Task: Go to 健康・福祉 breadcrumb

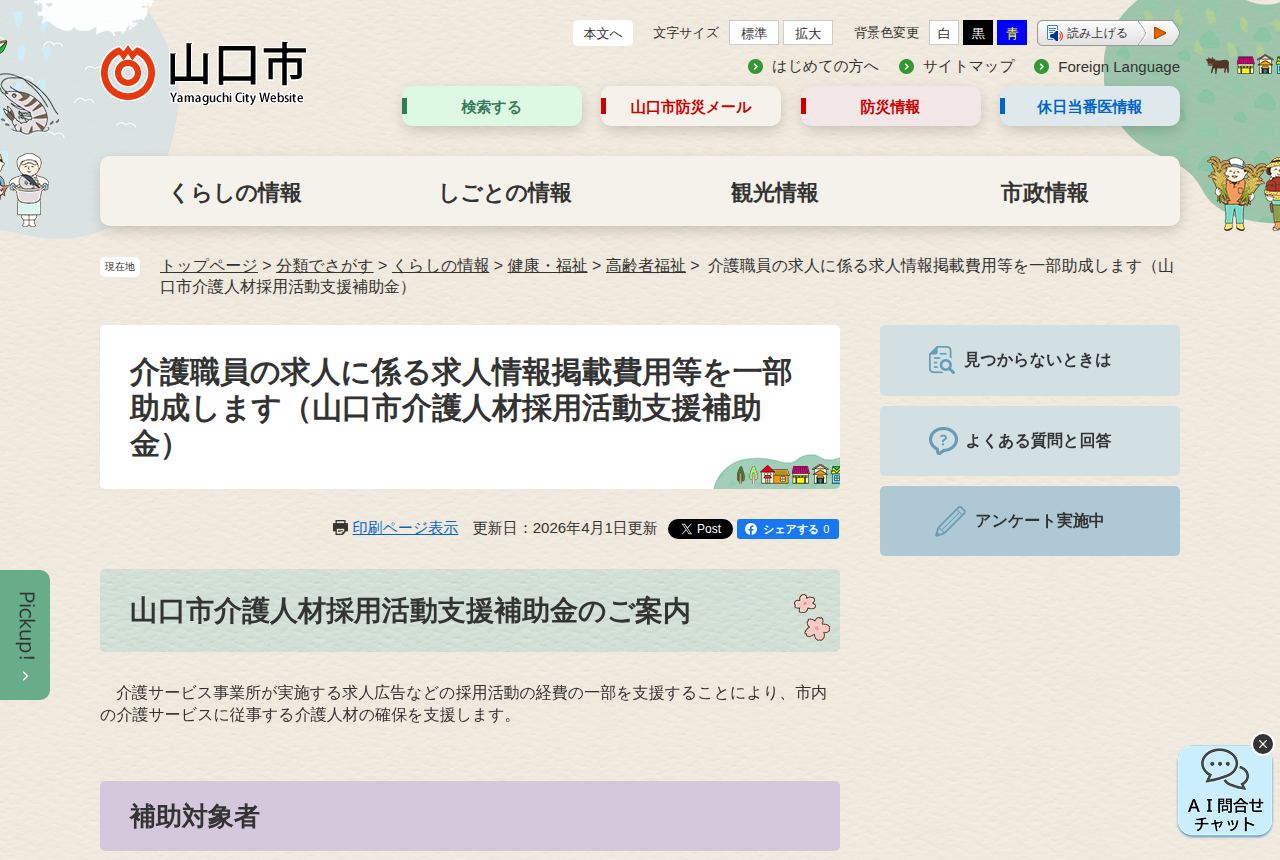Action: pyautogui.click(x=547, y=265)
